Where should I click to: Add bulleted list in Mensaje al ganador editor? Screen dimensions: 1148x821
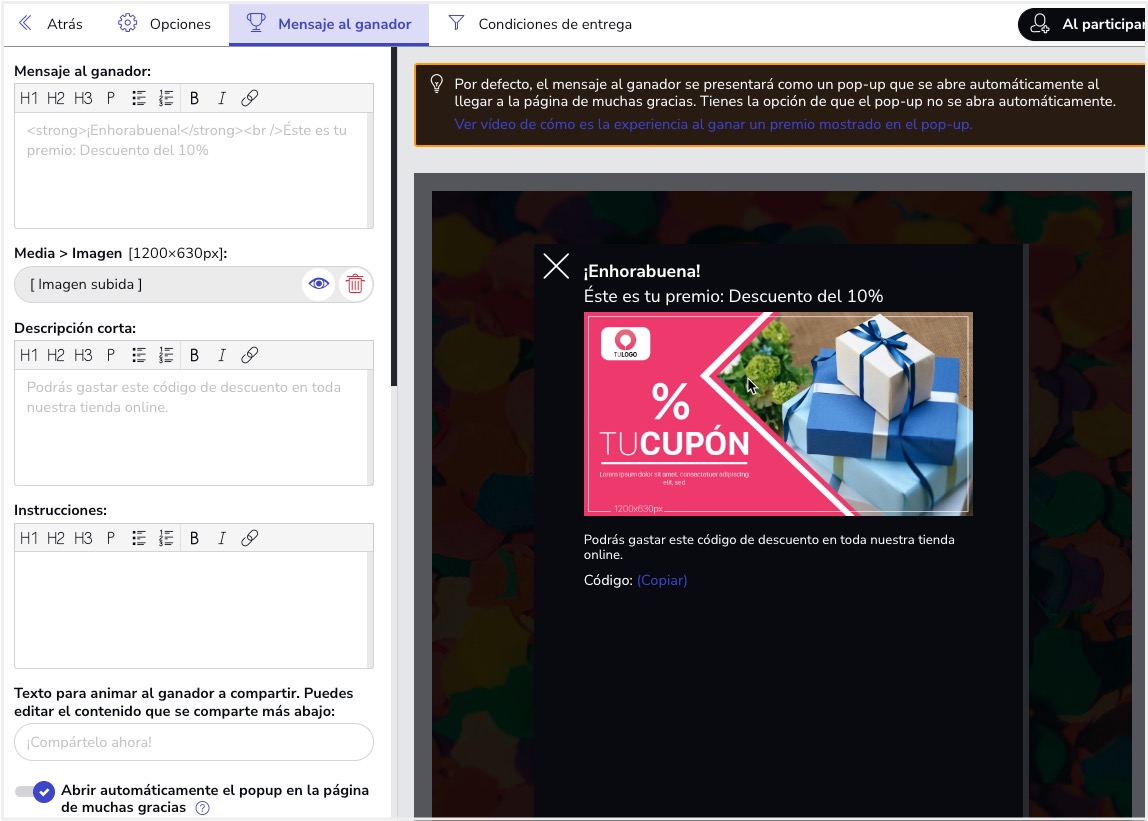[139, 98]
